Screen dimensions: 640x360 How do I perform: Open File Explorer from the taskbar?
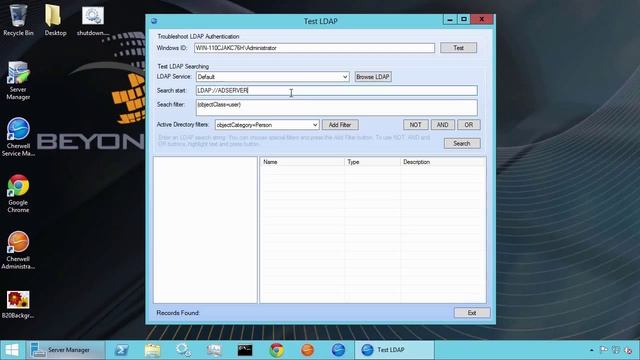[x=153, y=350]
